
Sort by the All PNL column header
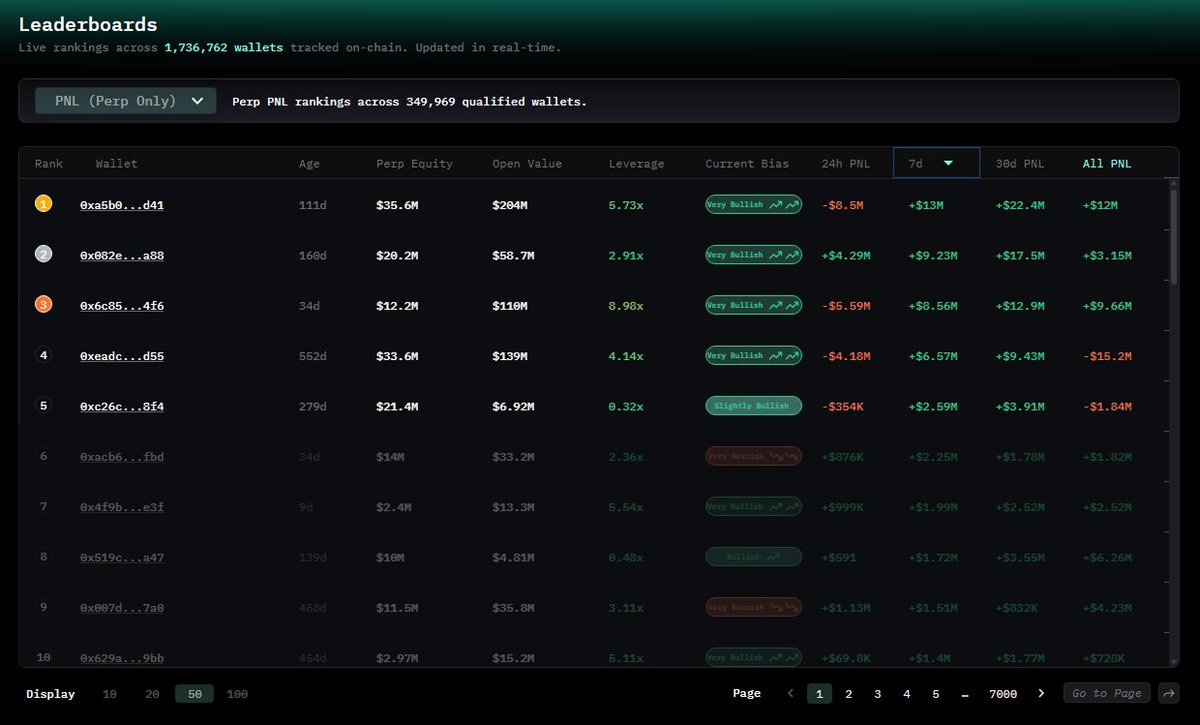click(1106, 163)
